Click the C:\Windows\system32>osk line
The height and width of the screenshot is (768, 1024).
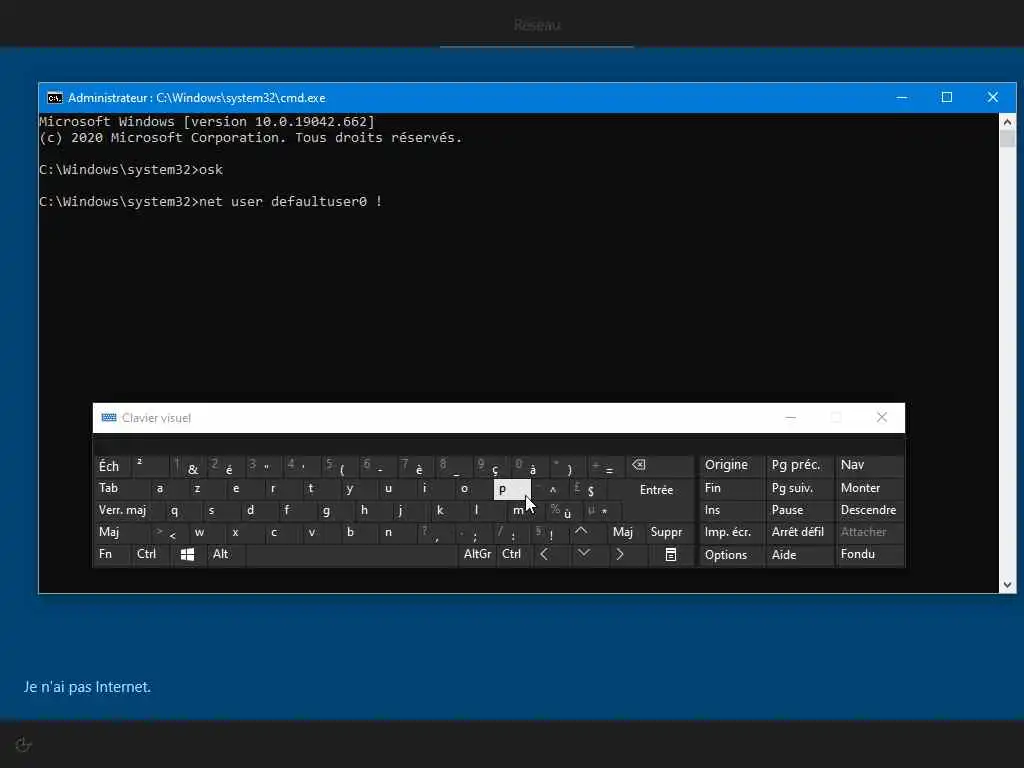131,170
